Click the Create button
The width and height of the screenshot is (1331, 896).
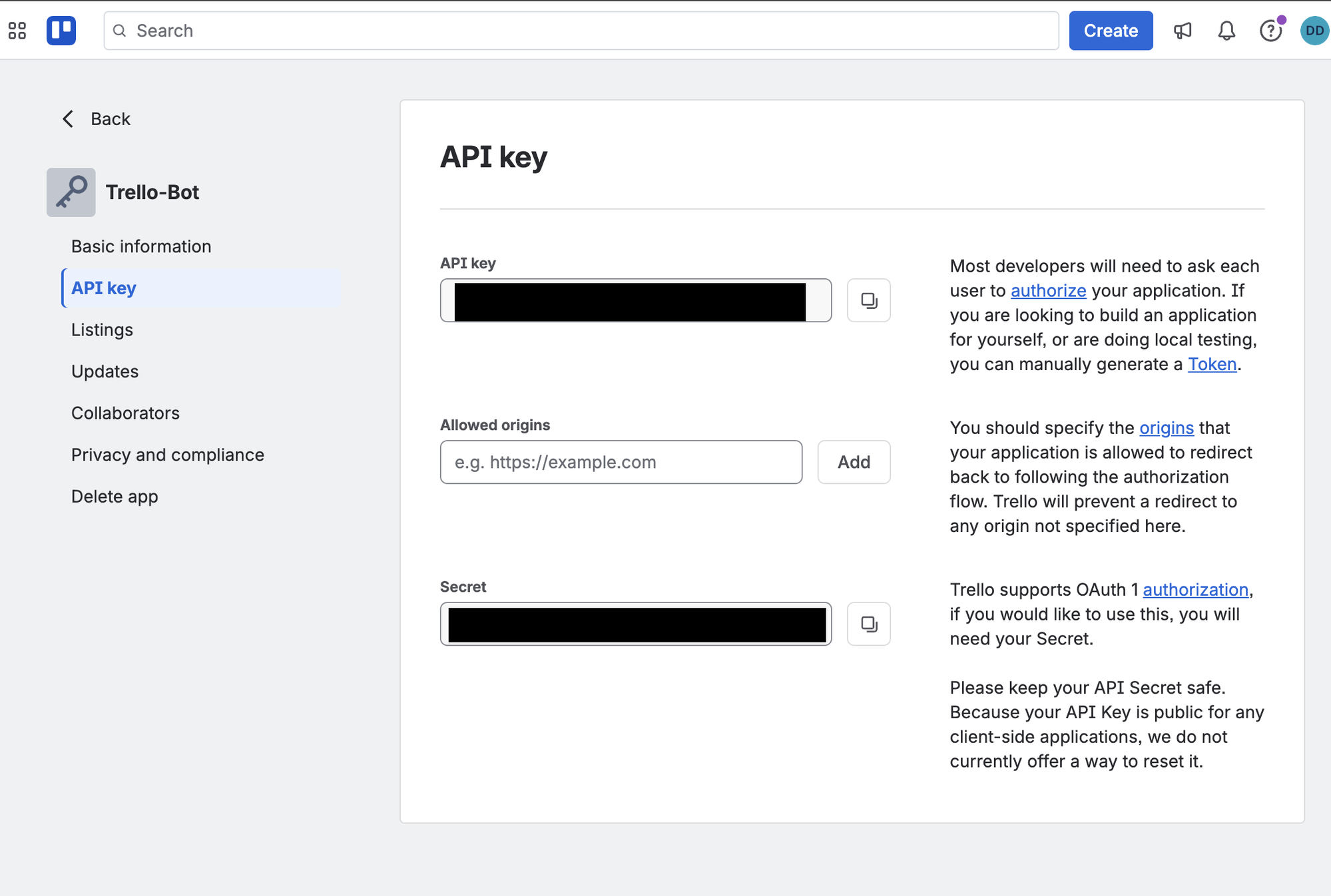pos(1111,31)
